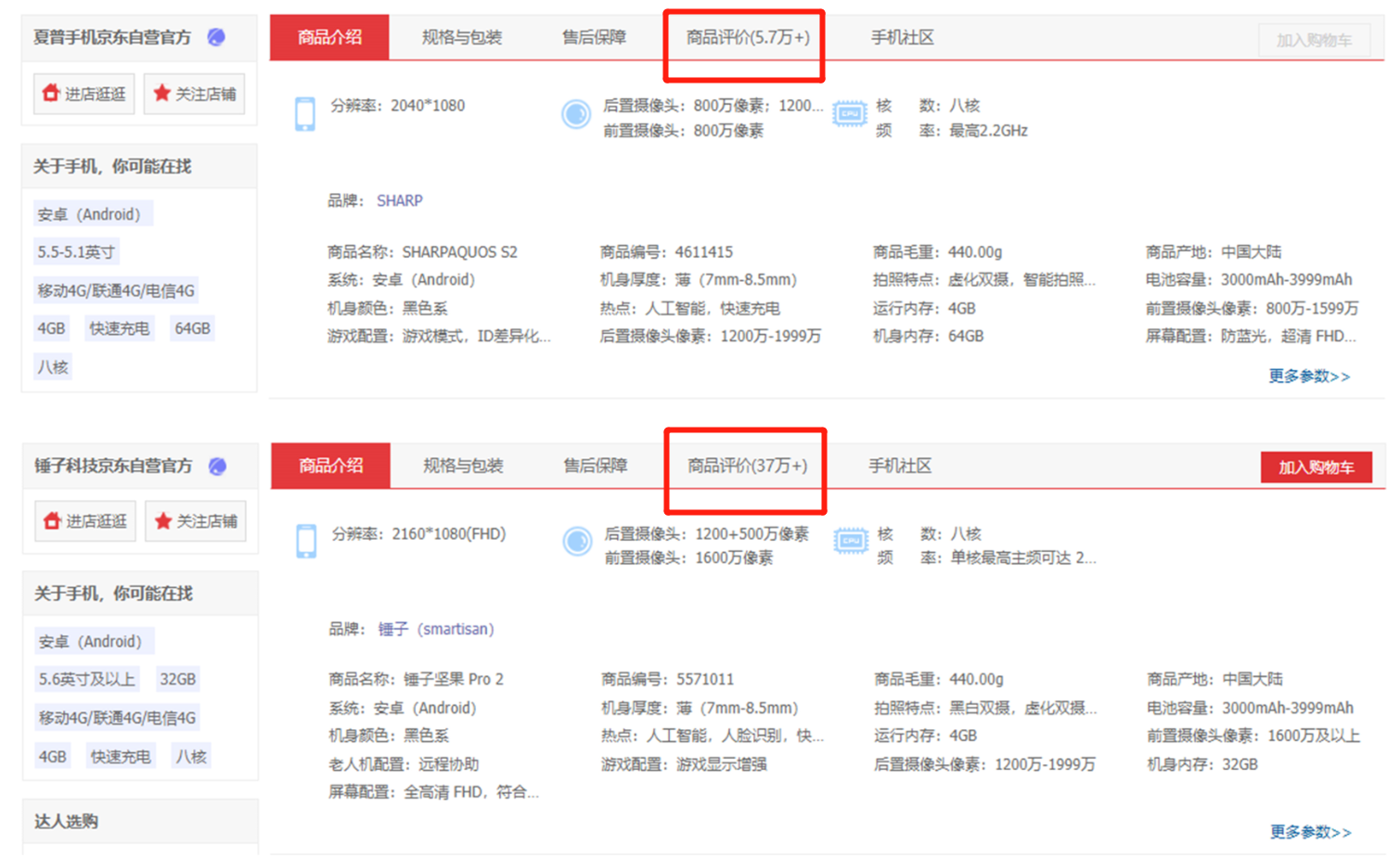The image size is (1400, 858).
Task: Click the text 屏幕配置: 全高清 FHD
Action: click(433, 792)
